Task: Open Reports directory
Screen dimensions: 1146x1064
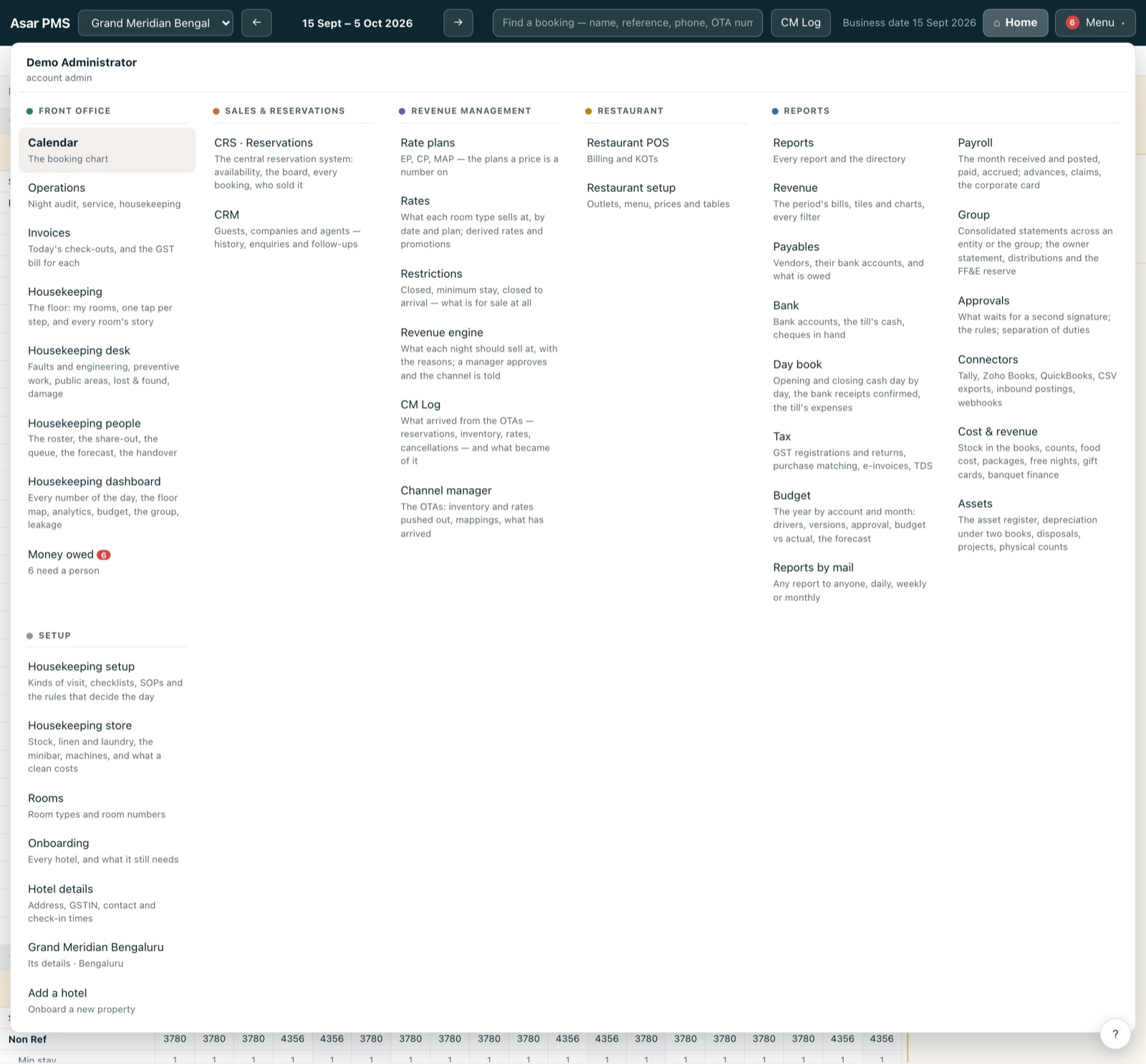Action: 854,150
